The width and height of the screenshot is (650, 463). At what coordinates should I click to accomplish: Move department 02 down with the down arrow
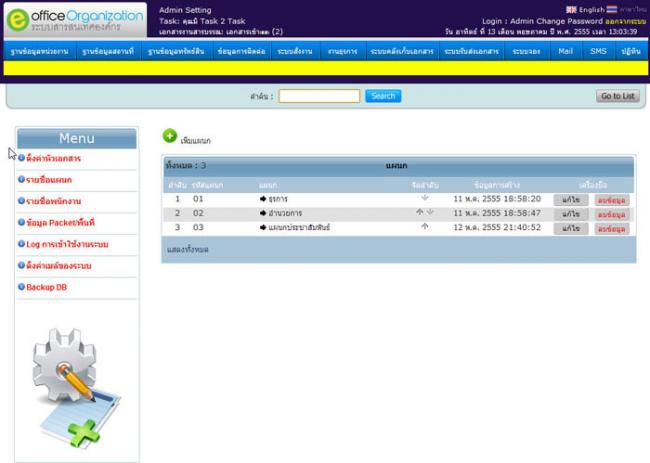[430, 212]
